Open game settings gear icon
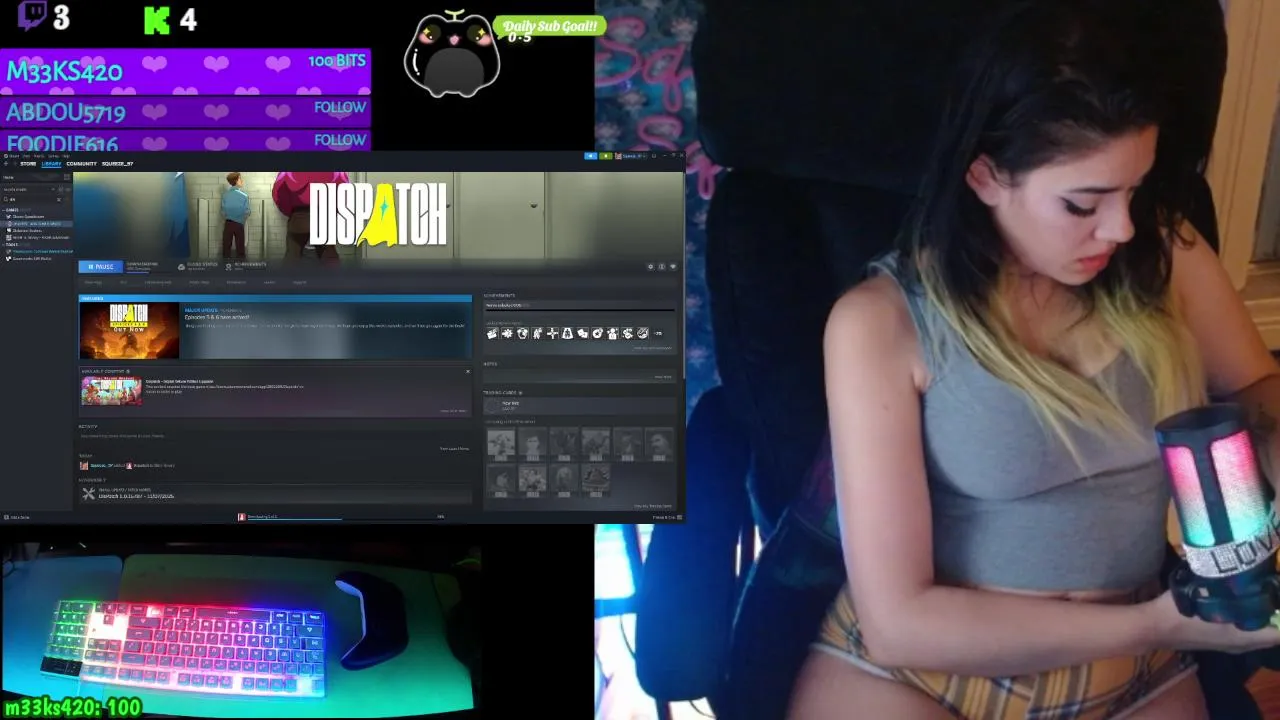1280x720 pixels. tap(651, 267)
